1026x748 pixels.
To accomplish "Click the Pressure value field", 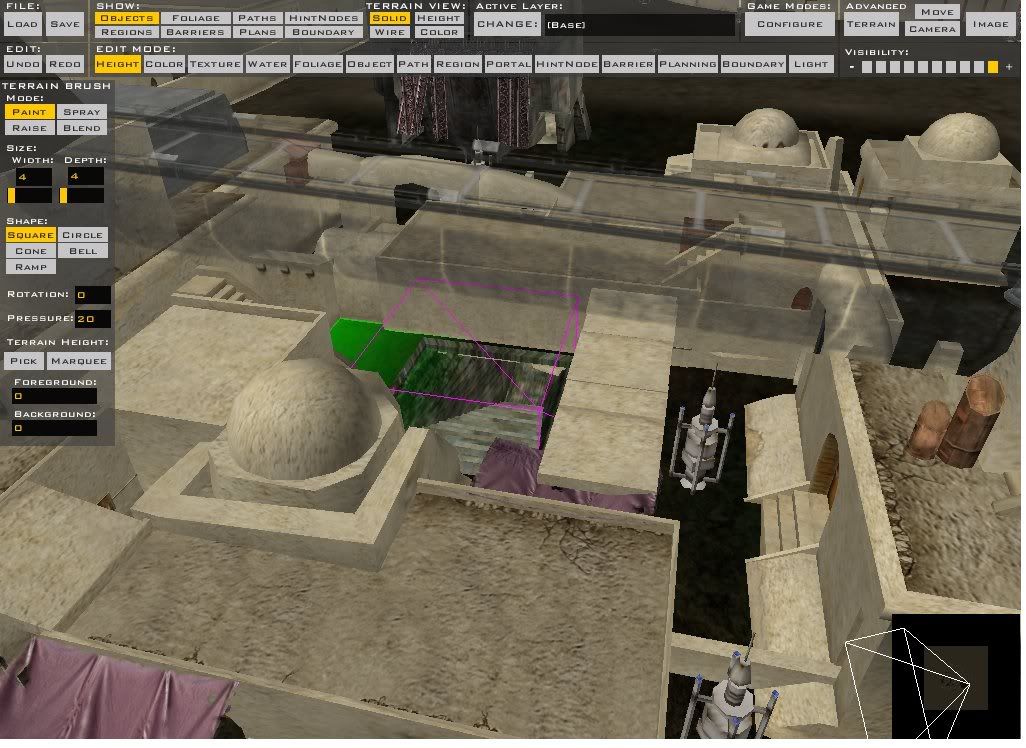I will (x=92, y=319).
